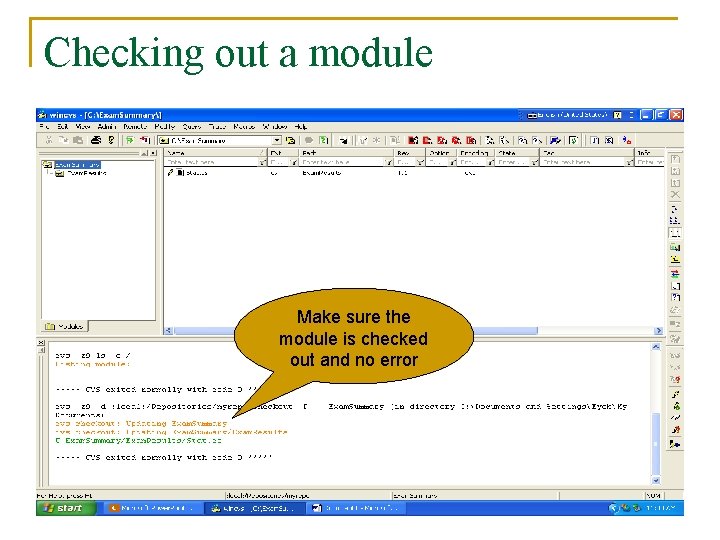Sort files by the Path column header
This screenshot has height=540, width=720.
347,152
